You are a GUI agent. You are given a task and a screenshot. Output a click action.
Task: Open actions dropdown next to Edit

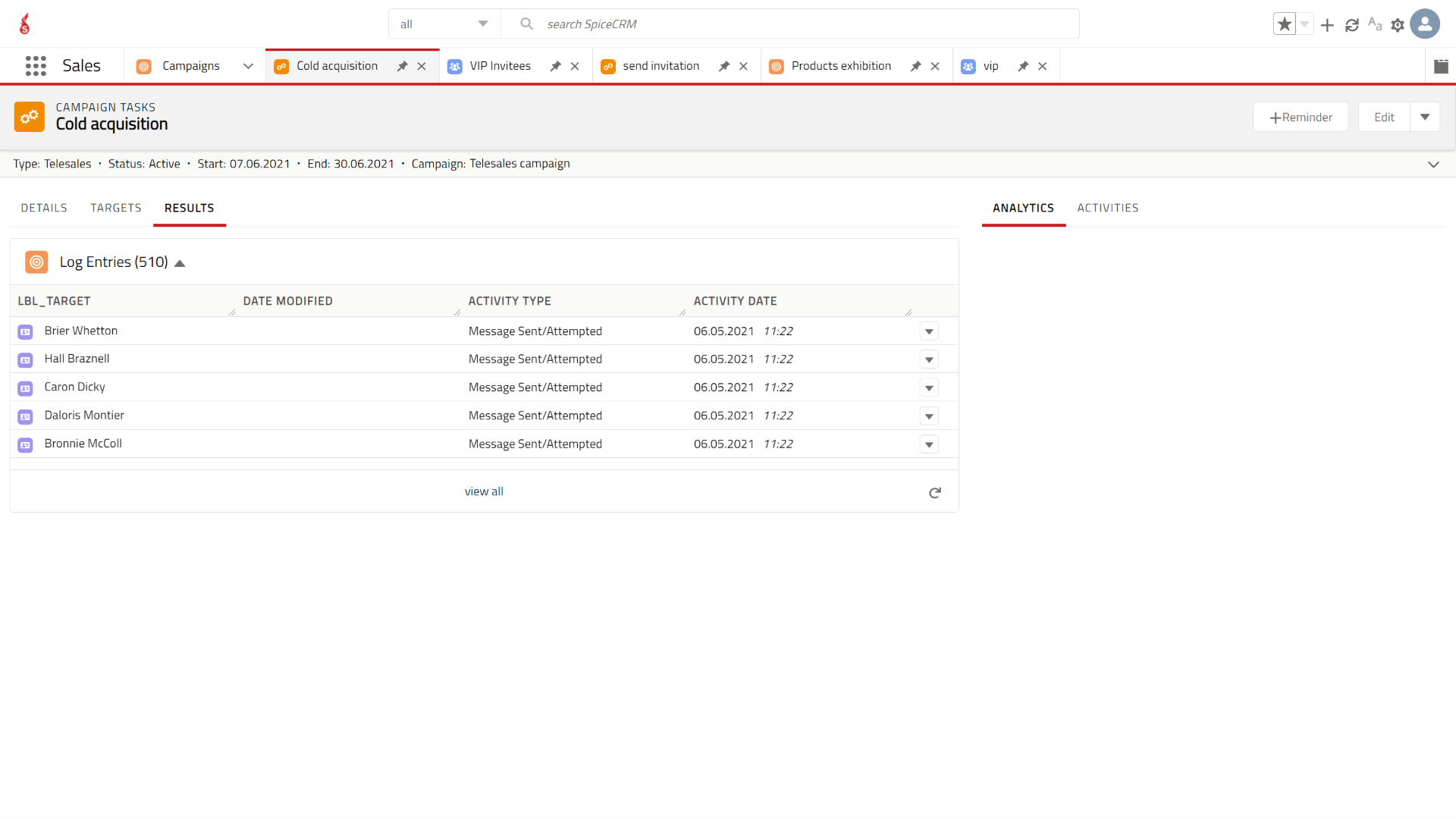click(x=1425, y=118)
